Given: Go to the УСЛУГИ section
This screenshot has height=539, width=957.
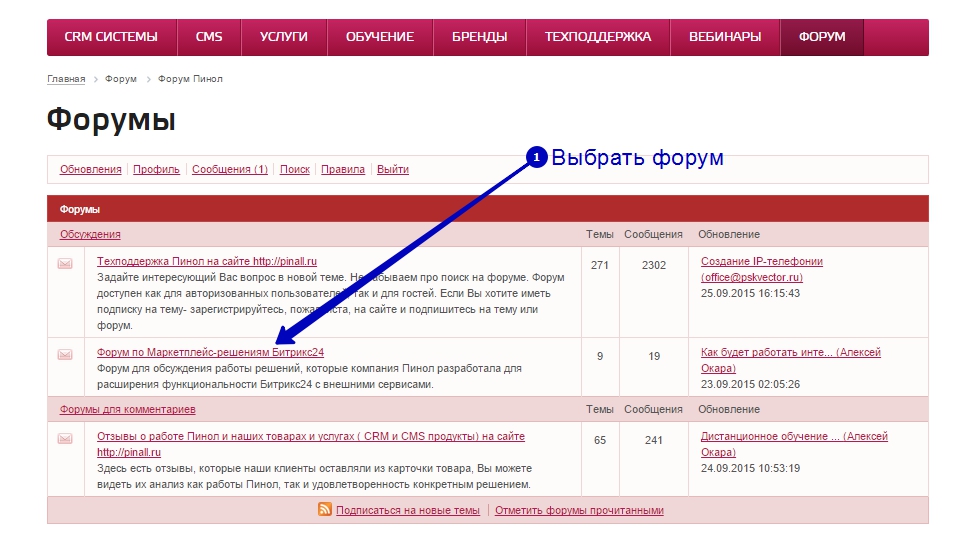Looking at the screenshot, I should (283, 37).
